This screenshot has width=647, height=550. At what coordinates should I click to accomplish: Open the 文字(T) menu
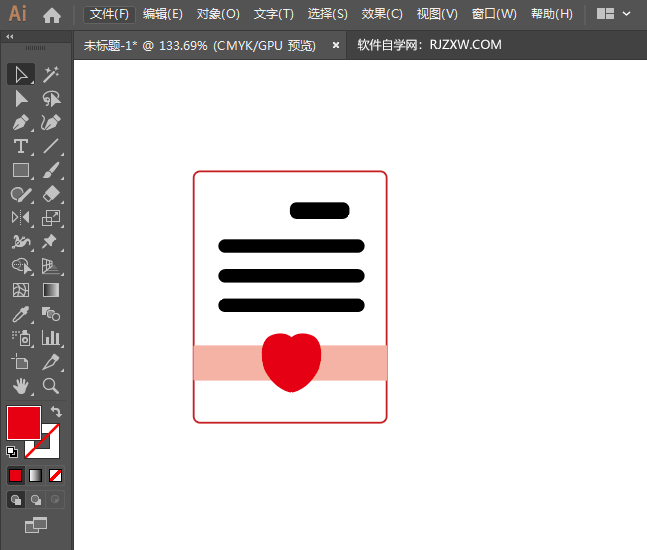274,14
